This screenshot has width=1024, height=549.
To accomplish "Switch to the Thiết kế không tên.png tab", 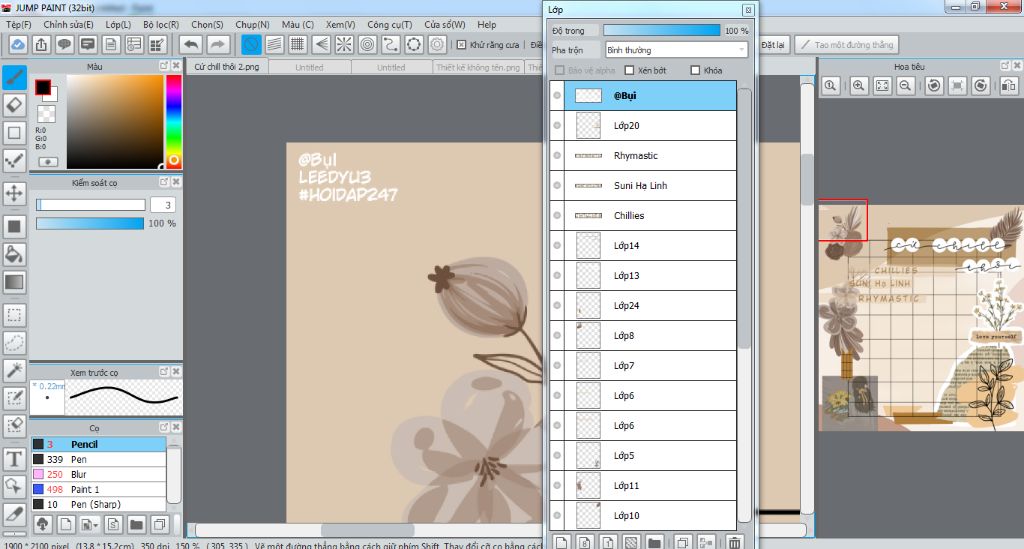I will pos(478,67).
